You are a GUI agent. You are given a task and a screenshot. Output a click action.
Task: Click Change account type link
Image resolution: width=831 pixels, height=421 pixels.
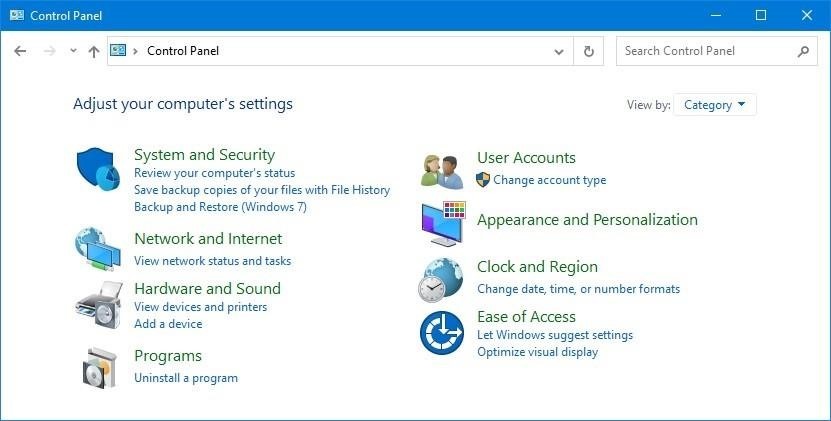click(x=550, y=180)
